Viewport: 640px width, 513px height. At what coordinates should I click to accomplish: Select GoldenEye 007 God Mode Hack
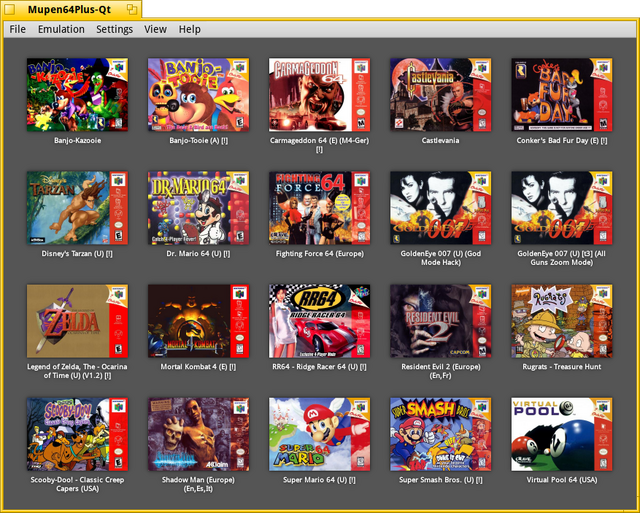[440, 208]
